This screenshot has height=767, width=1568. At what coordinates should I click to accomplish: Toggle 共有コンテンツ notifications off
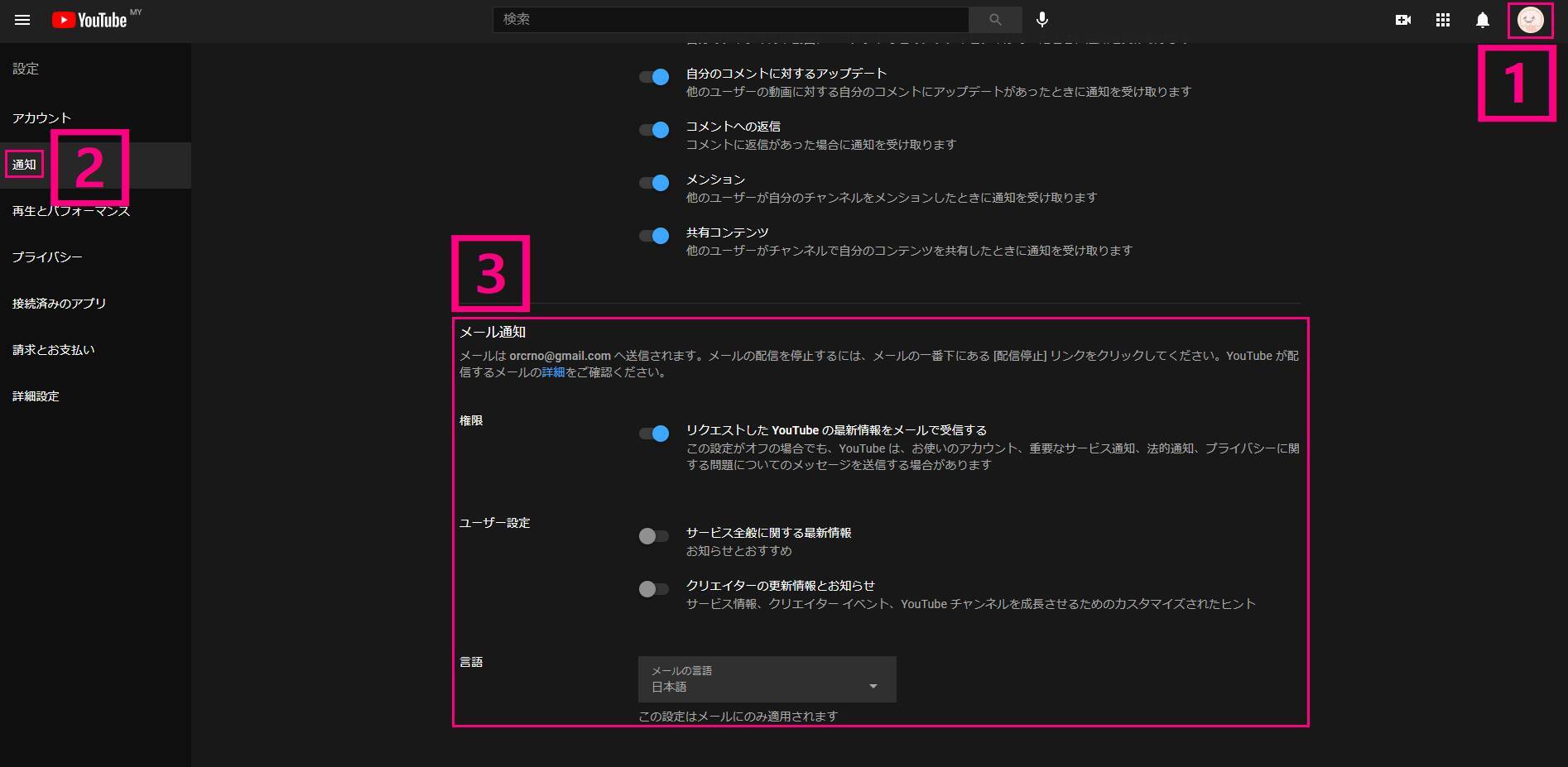654,236
